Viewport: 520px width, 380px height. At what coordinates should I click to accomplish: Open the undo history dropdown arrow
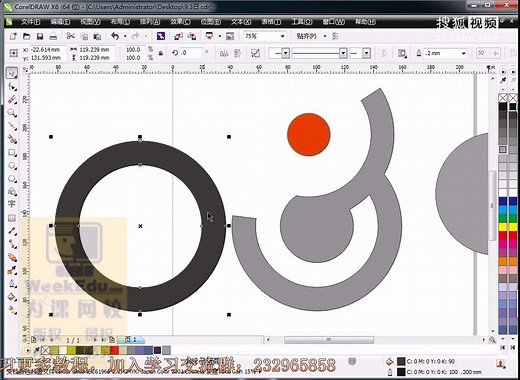click(x=125, y=36)
